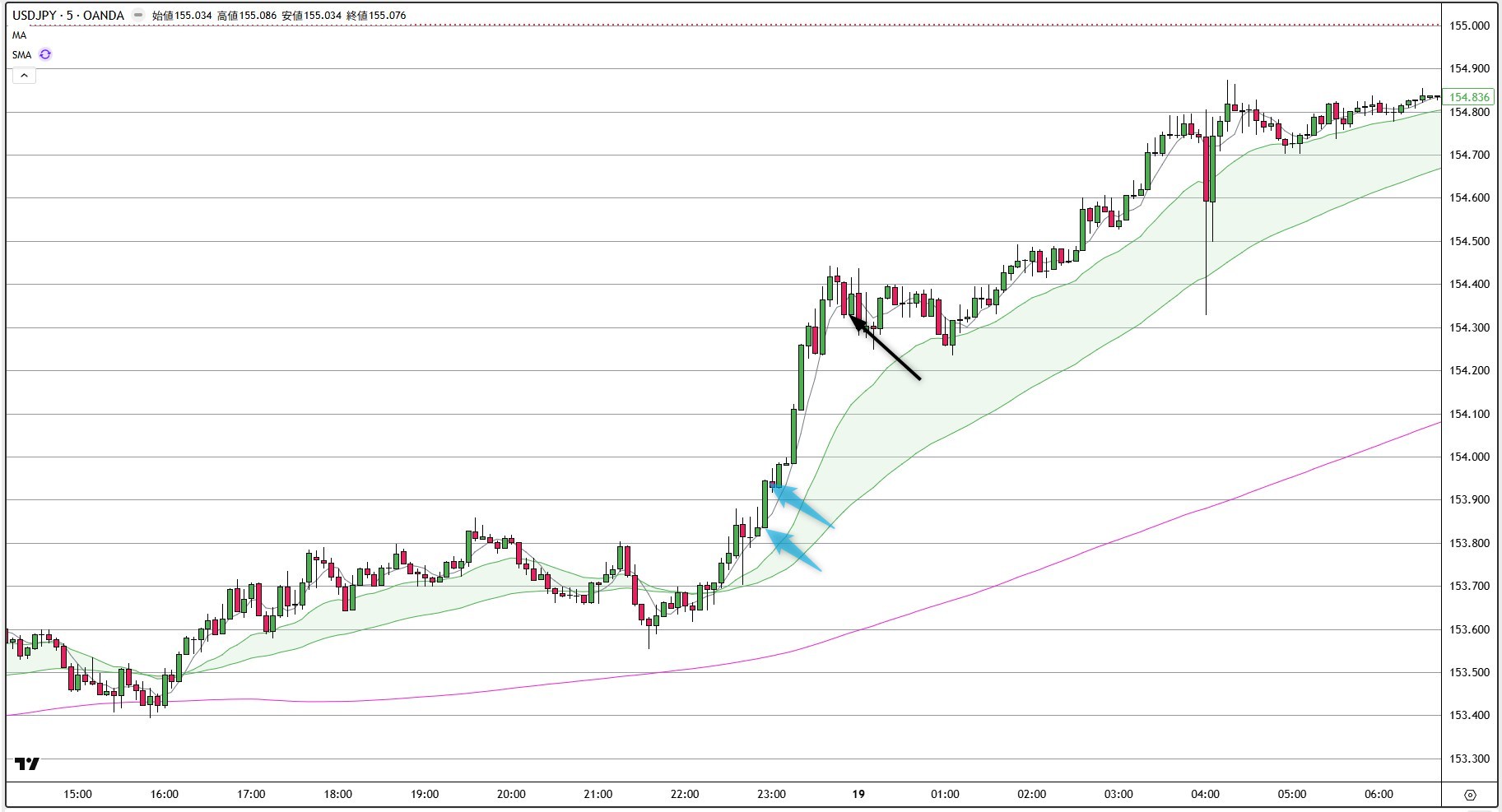Click the black annotation arrow on the chart

[x=887, y=348]
